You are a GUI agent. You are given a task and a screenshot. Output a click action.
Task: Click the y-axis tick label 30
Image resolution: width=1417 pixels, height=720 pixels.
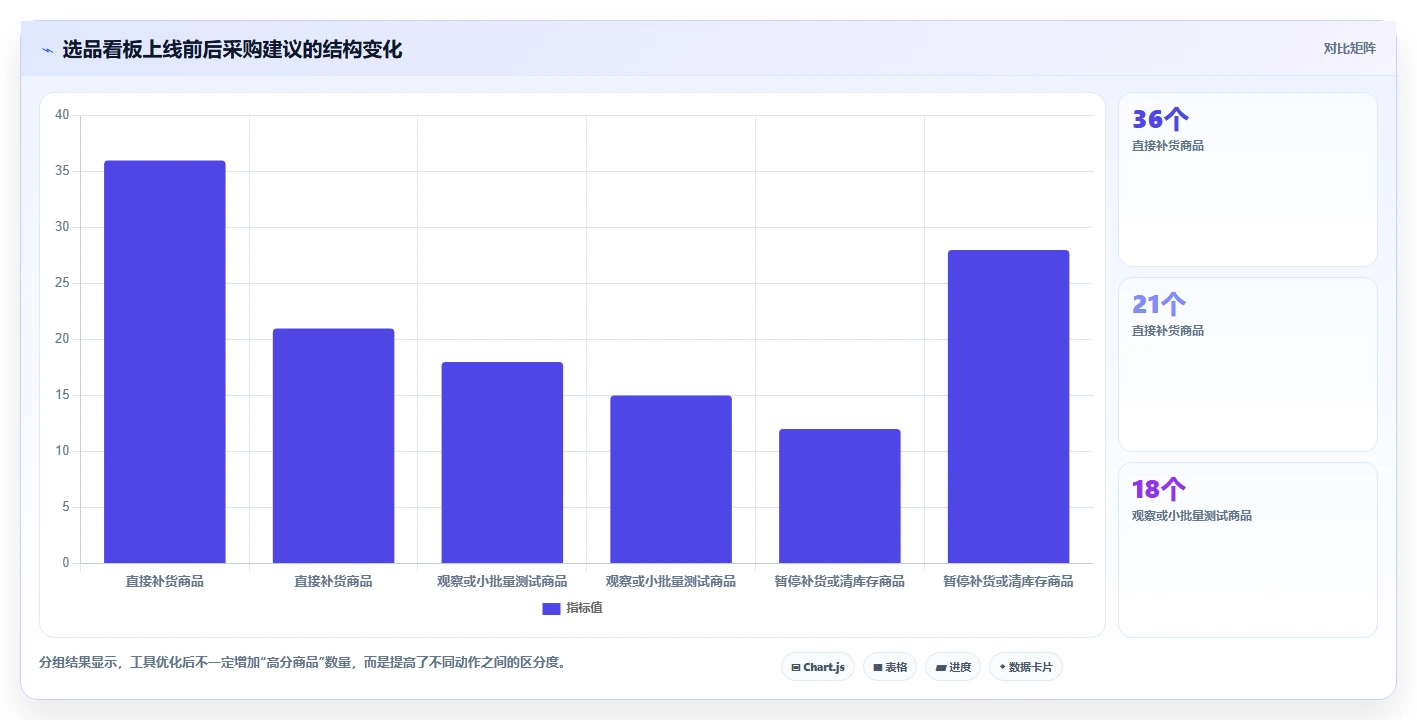(x=62, y=227)
